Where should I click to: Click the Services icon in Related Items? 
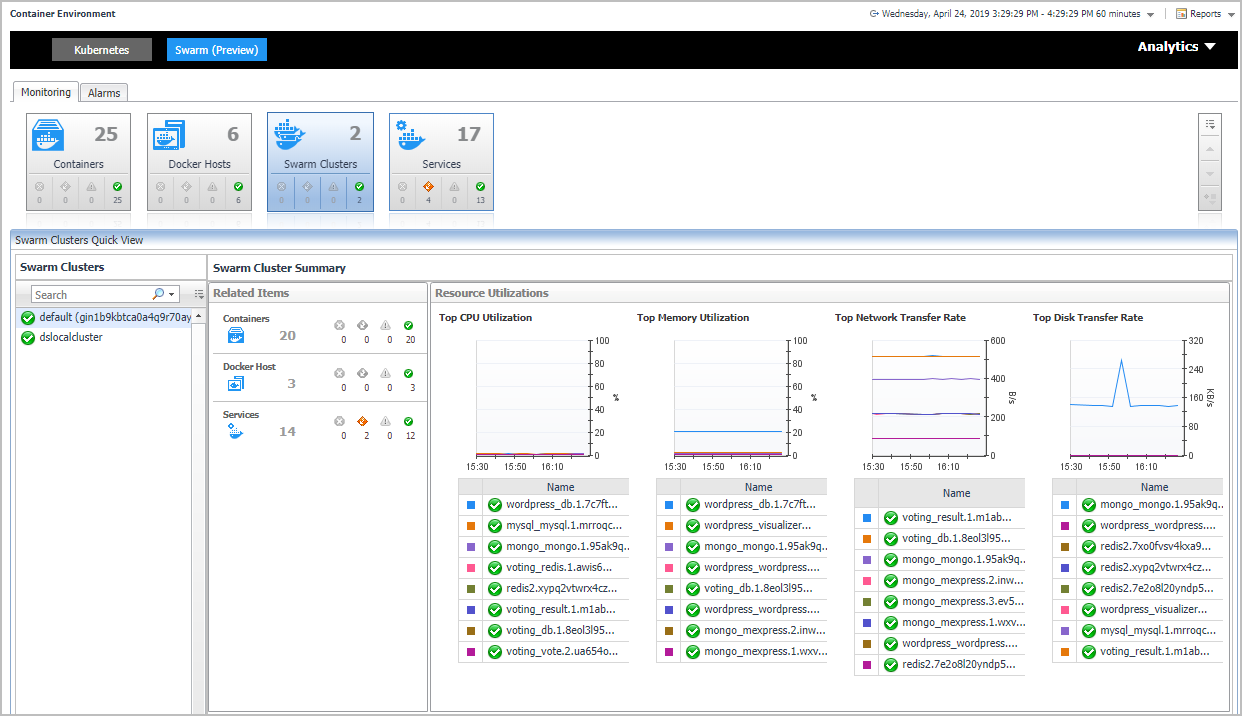[236, 432]
